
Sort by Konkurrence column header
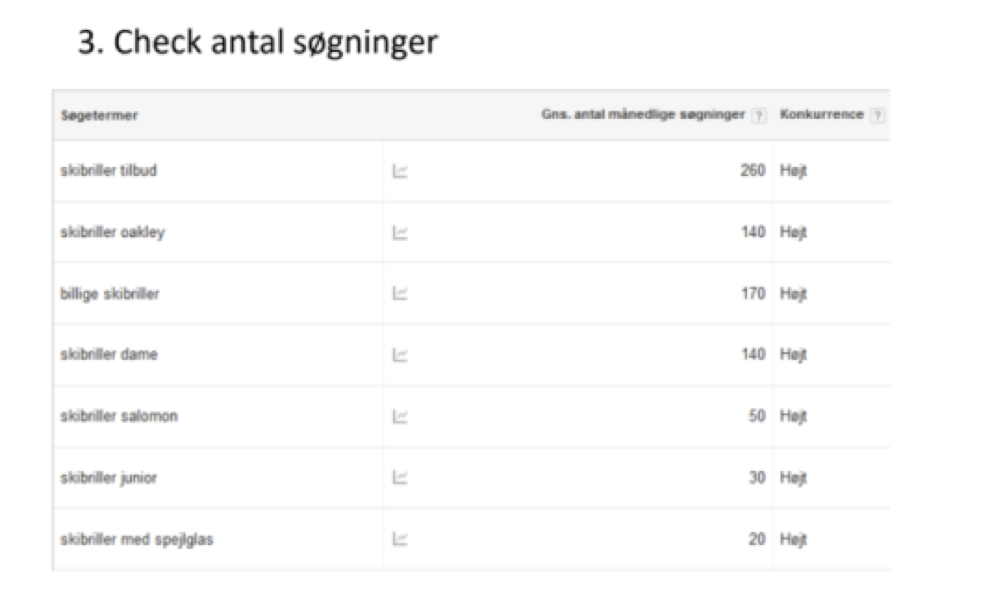pos(822,115)
